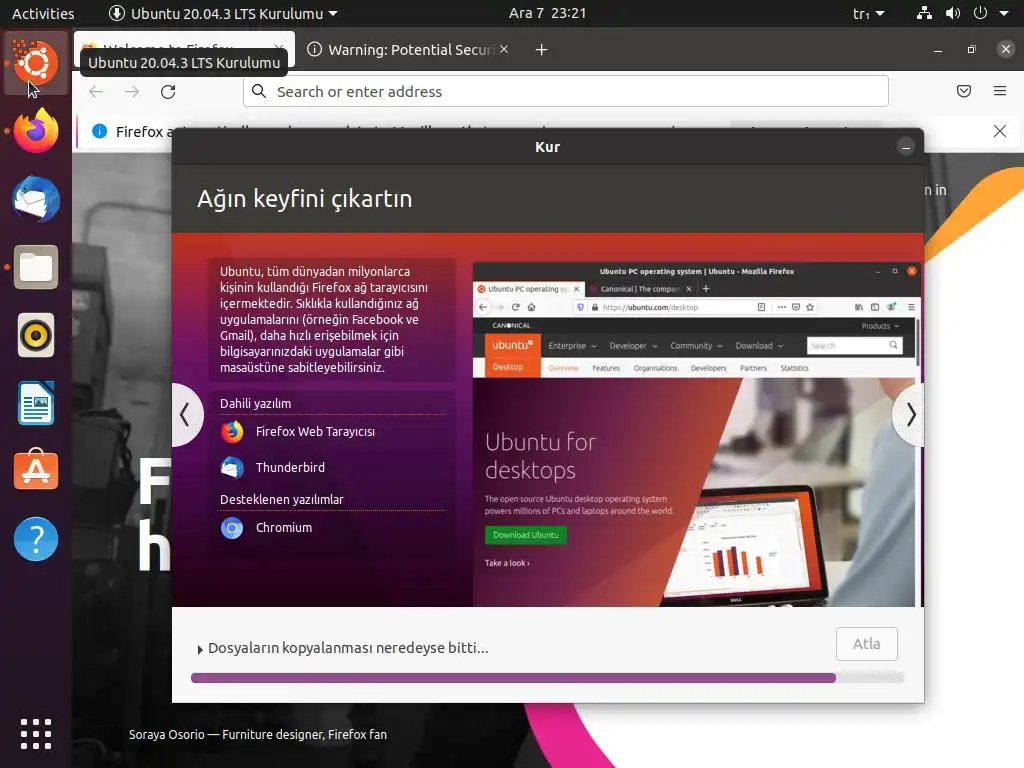The image size is (1024, 768).
Task: Open the power icon in top bar
Action: 980,13
